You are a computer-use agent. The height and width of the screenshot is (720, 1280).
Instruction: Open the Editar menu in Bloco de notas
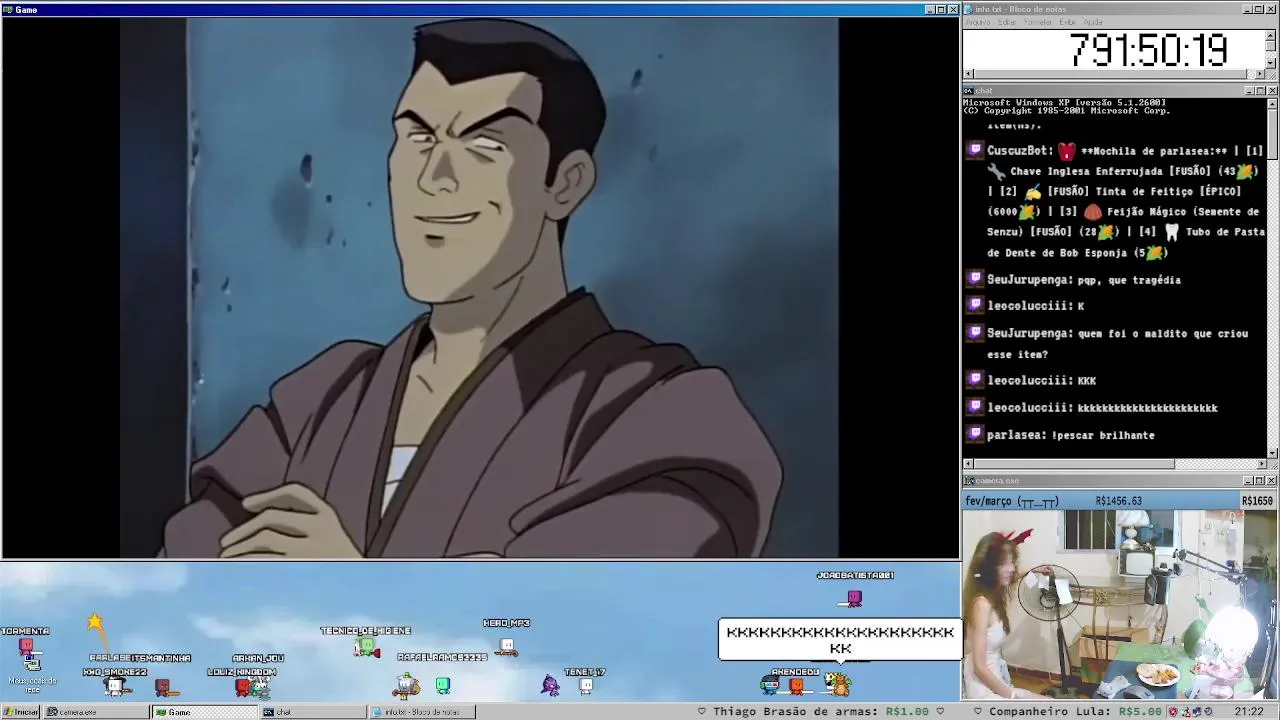point(1007,22)
